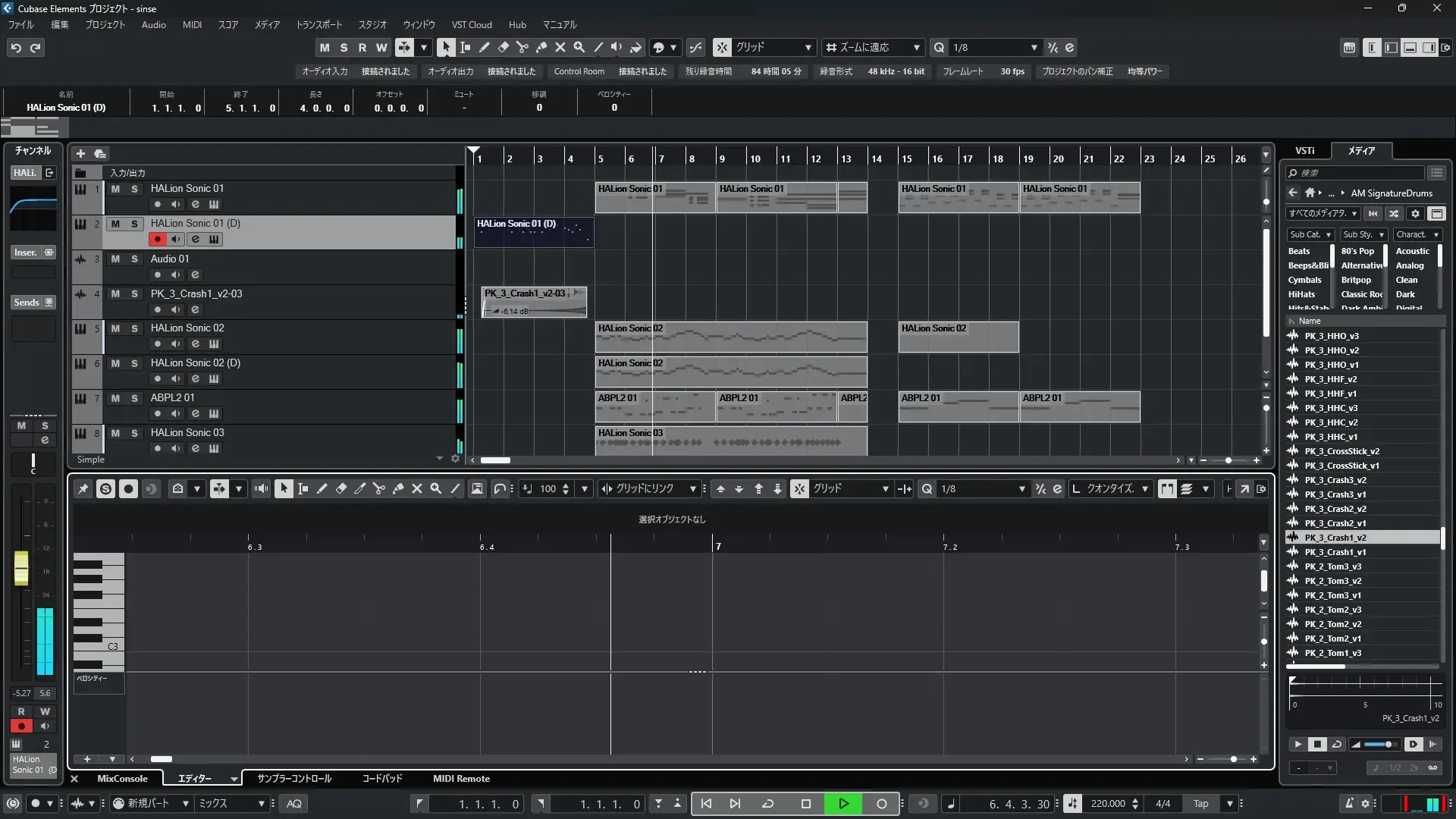Disable record on HALion Sonic 01 (D)
This screenshot has width=1456, height=819.
(157, 240)
